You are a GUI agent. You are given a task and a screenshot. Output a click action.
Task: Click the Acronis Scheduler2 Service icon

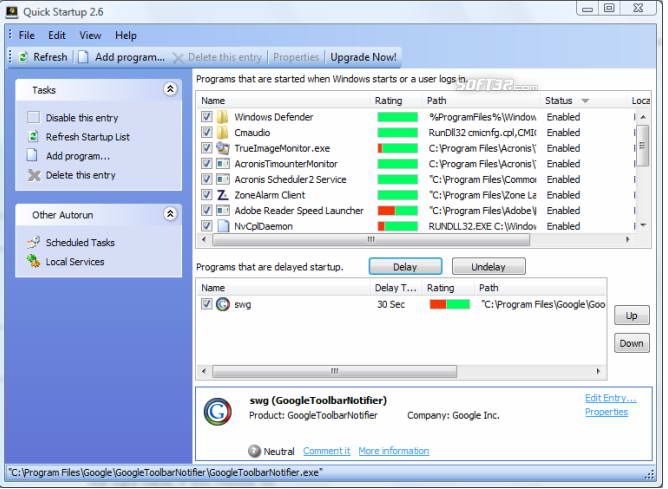[222, 179]
